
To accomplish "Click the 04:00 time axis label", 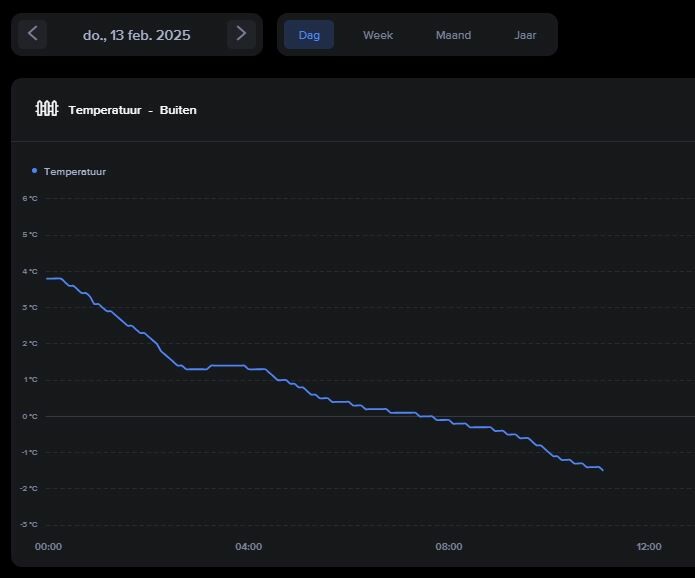I will click(249, 547).
